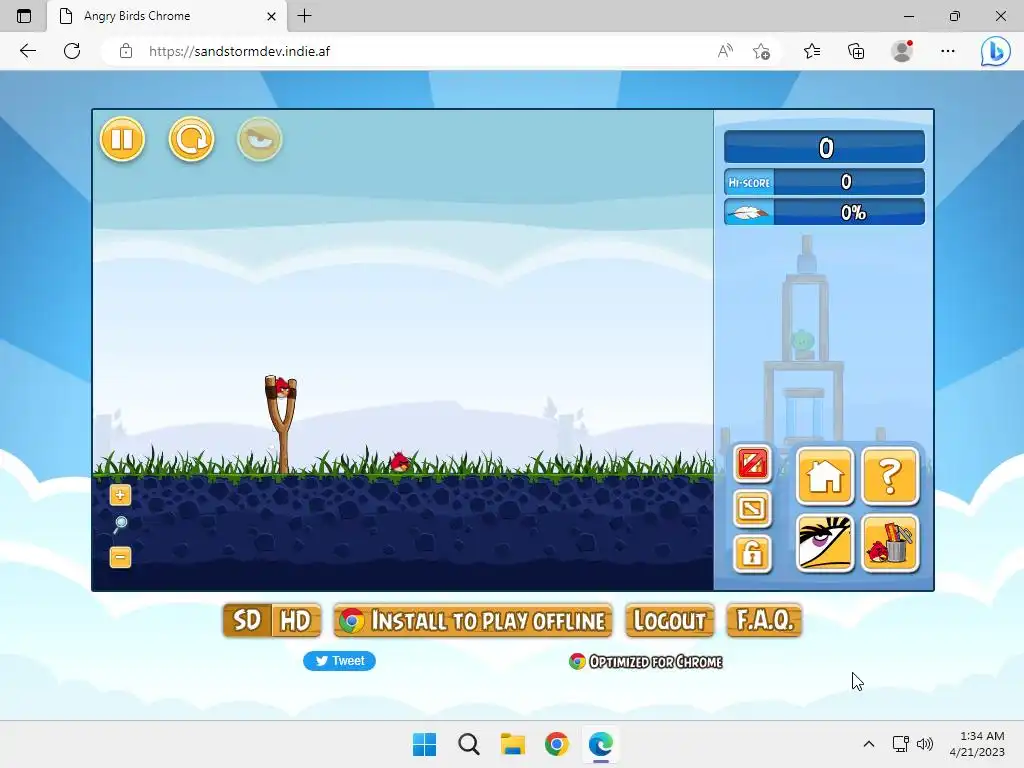The height and width of the screenshot is (768, 1024).
Task: Click the red bird waiting in grass
Action: 399,462
